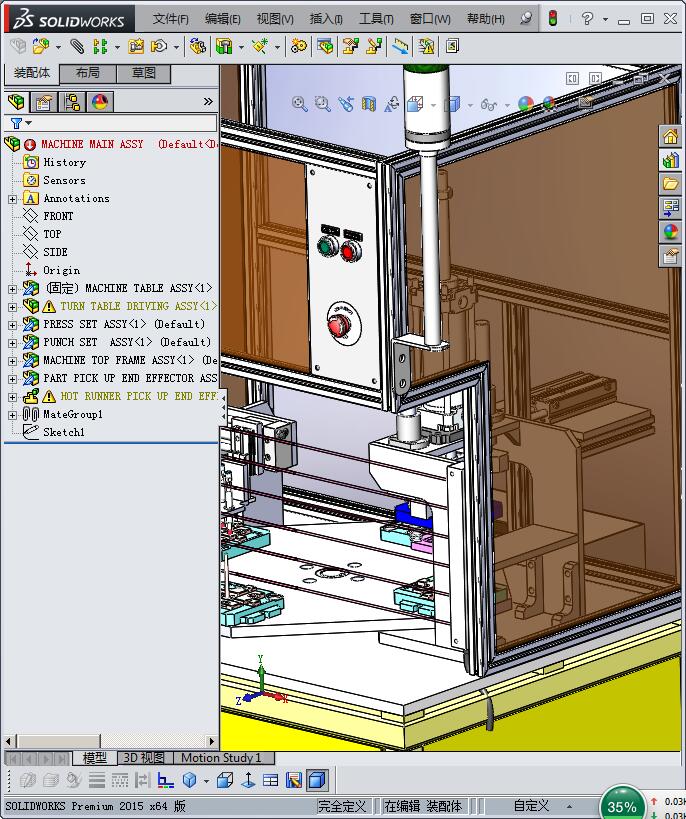
Task: Expand the hidden manager tabs chevron
Action: pos(208,101)
